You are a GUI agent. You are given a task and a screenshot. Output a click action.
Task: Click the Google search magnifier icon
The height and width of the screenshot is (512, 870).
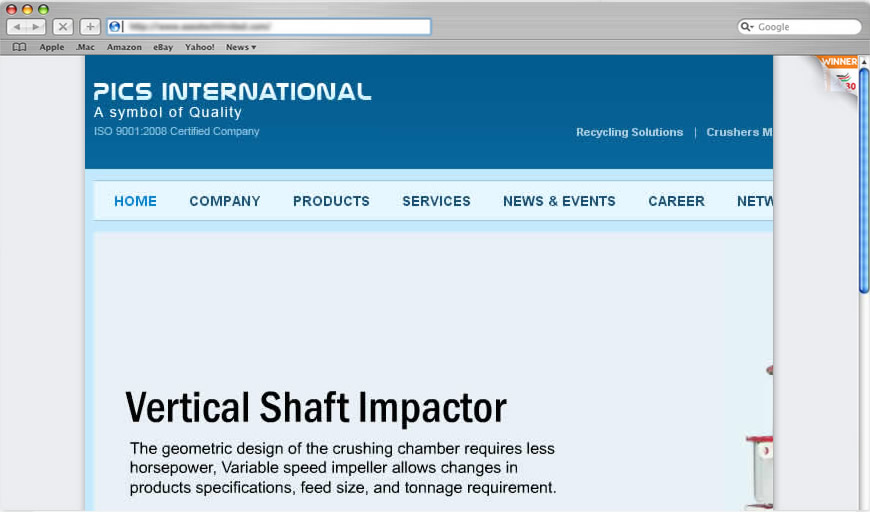tap(747, 27)
